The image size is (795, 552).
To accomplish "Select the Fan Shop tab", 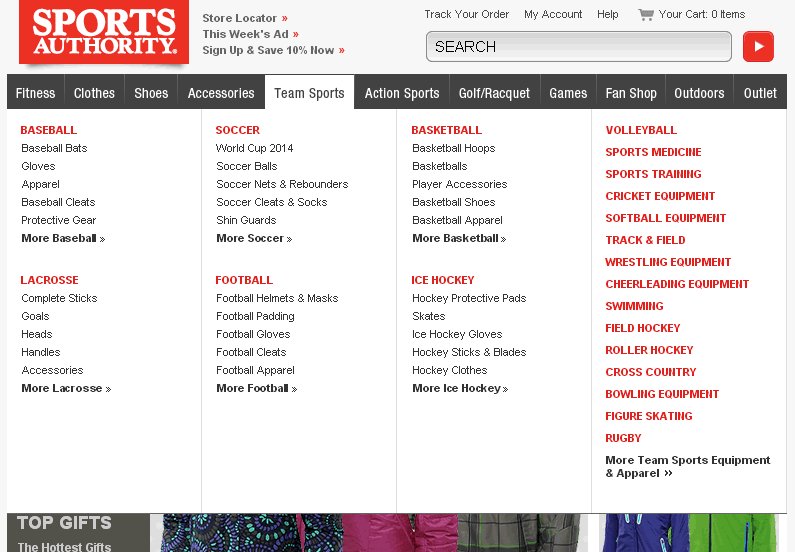I will (631, 93).
